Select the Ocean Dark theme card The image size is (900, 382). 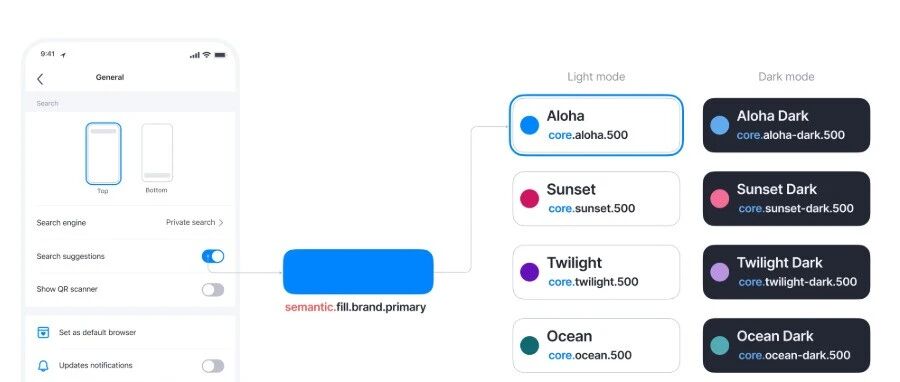786,345
